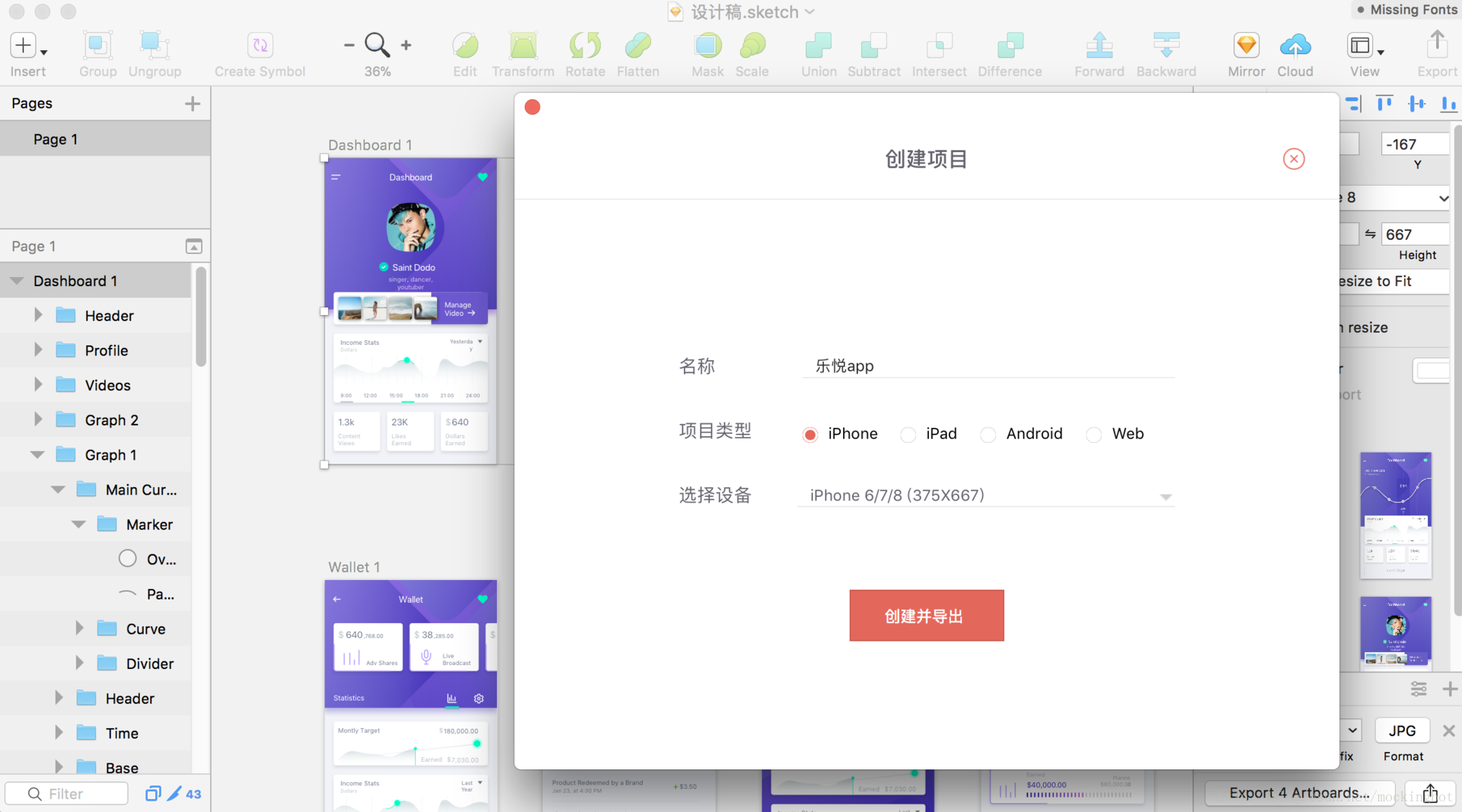Move layer Backward
The width and height of the screenshot is (1462, 812).
[1167, 46]
